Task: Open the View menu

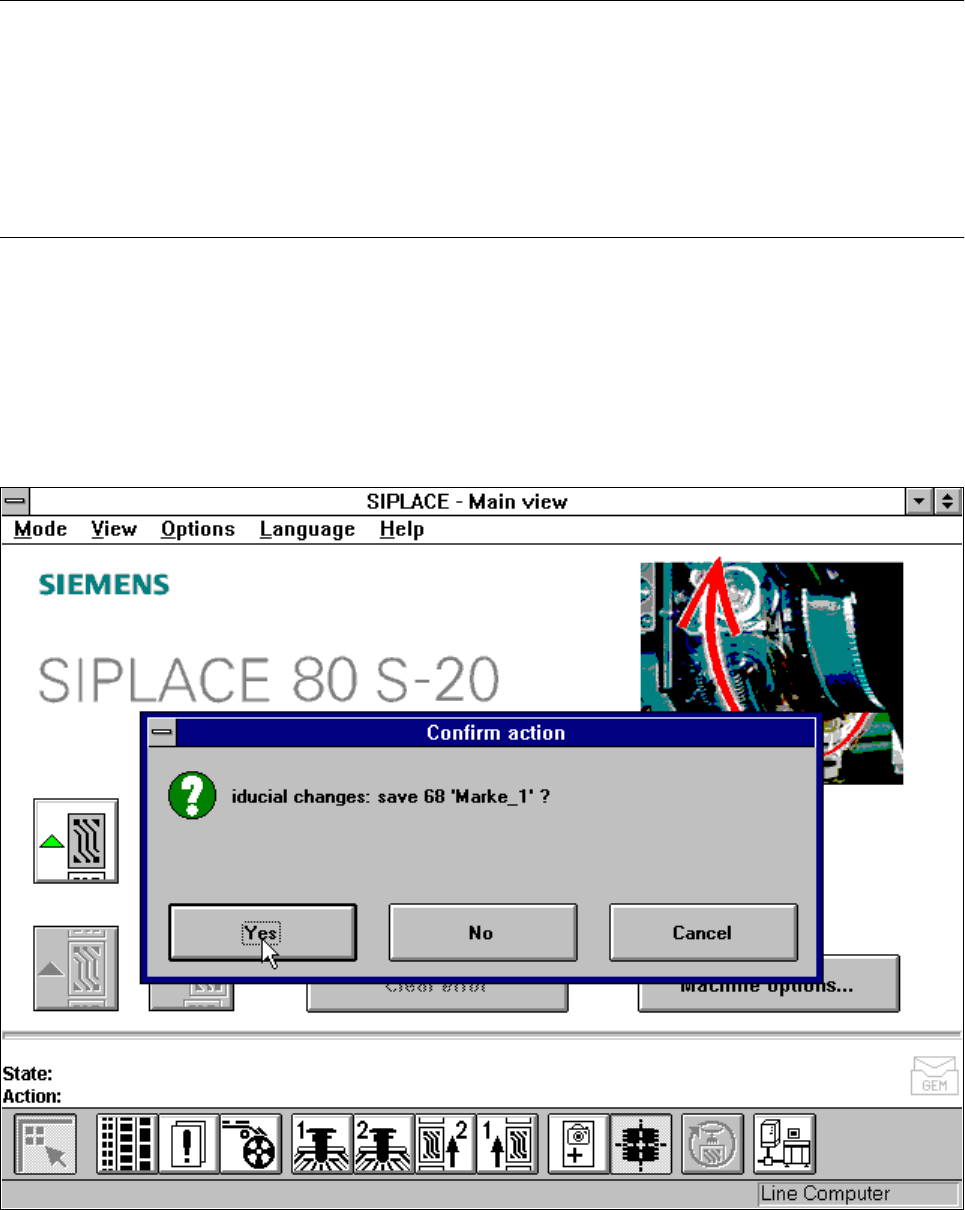Action: coord(114,529)
